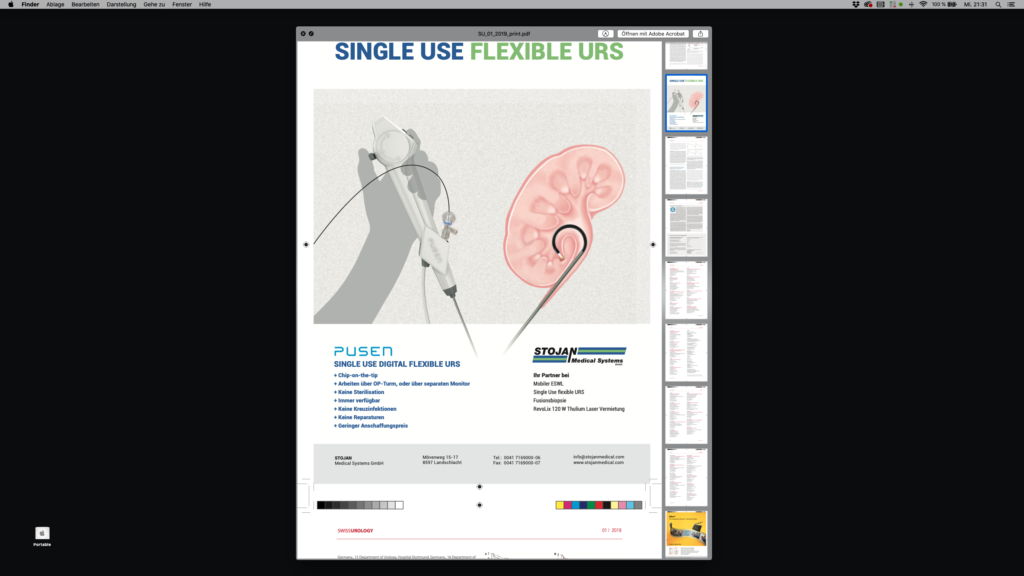
Task: Click Öffnen mit Adobe Acrobat button
Action: tap(652, 33)
